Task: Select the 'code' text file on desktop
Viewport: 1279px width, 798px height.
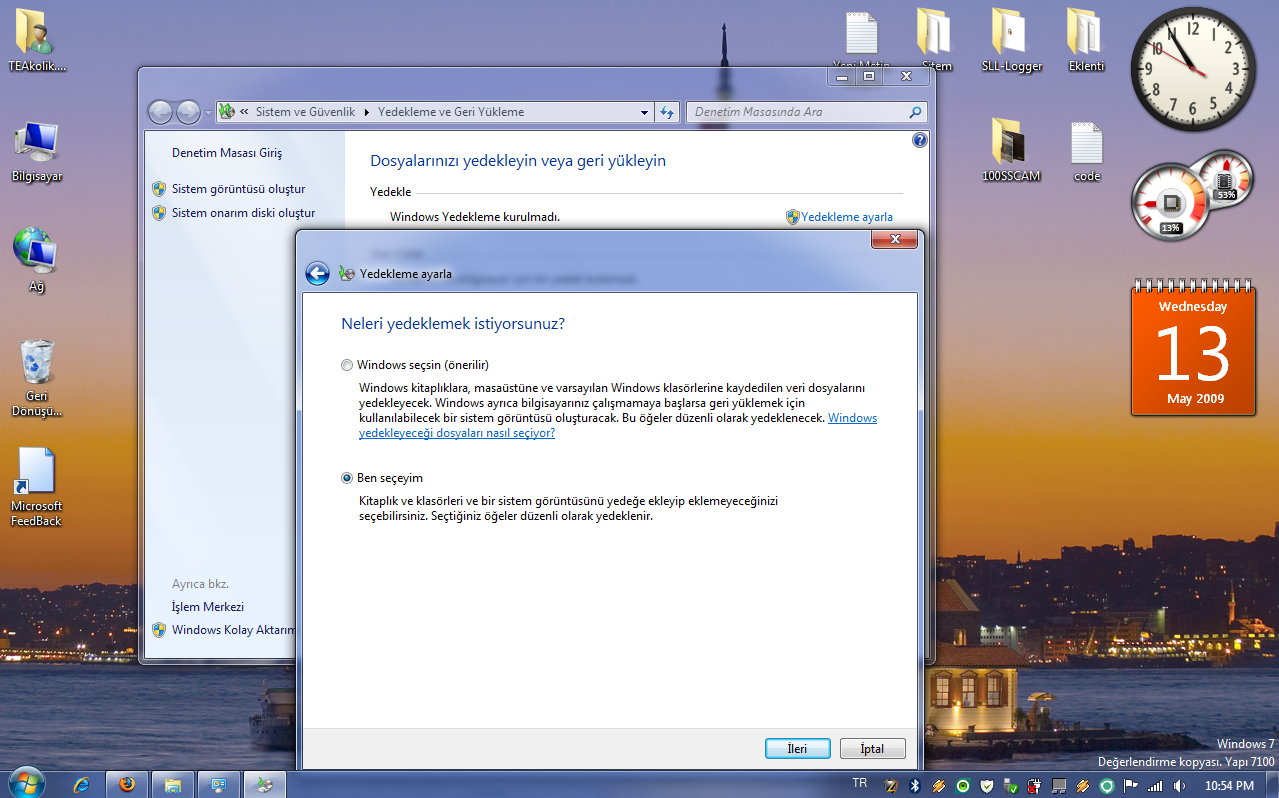Action: [x=1087, y=150]
